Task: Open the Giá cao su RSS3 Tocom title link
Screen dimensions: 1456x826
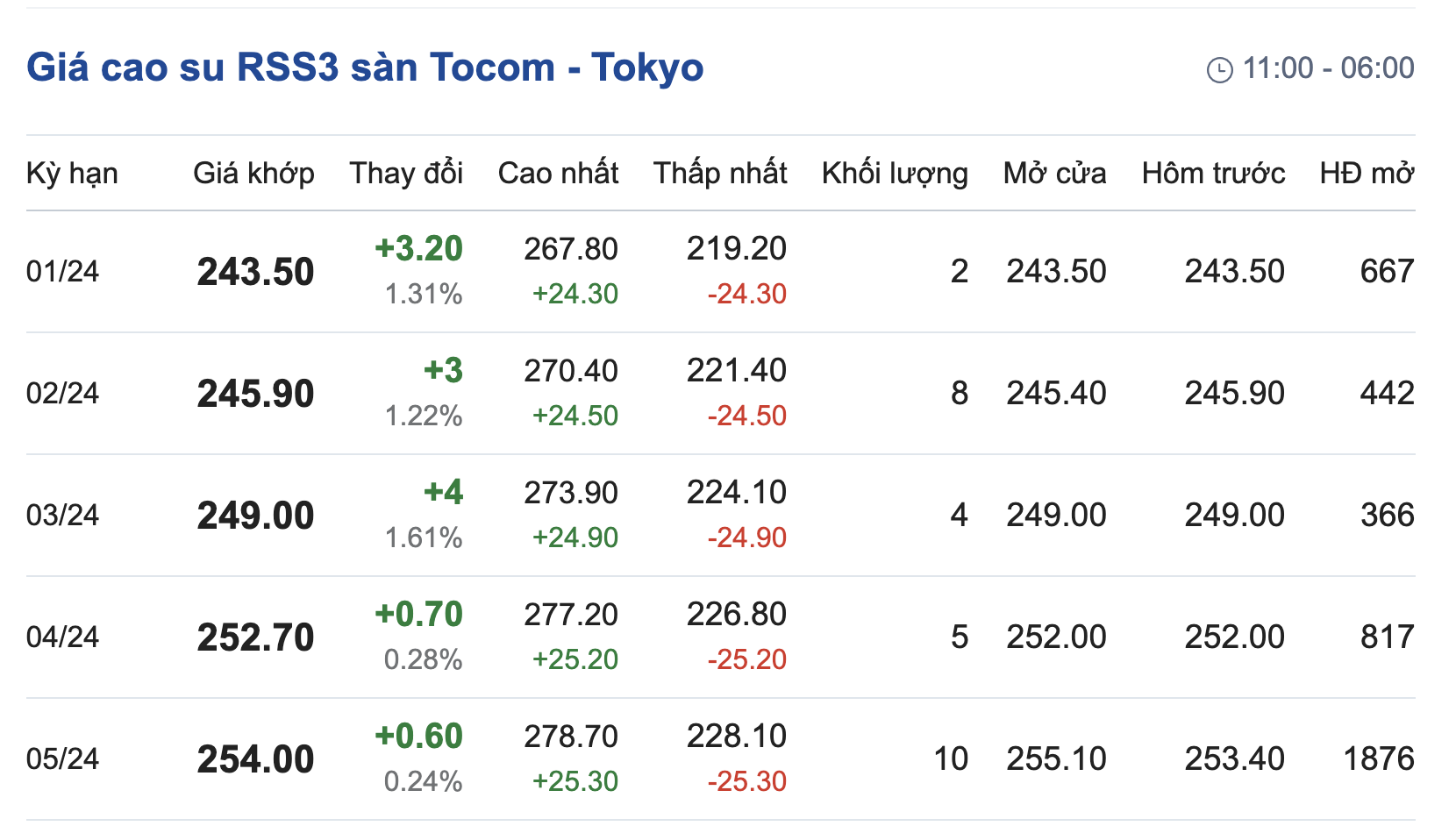Action: point(365,68)
